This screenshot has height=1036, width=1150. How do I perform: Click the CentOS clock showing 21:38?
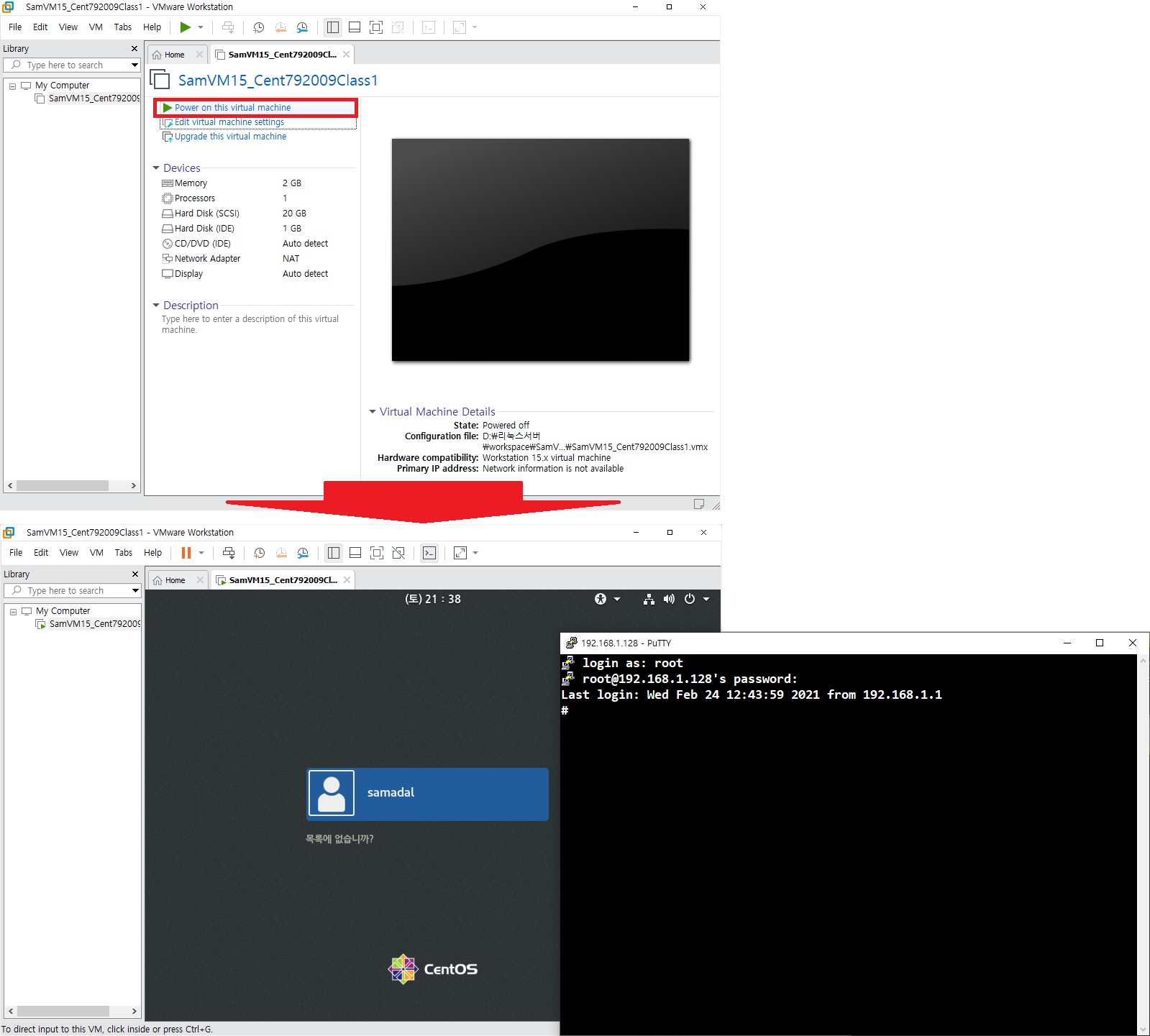click(433, 599)
